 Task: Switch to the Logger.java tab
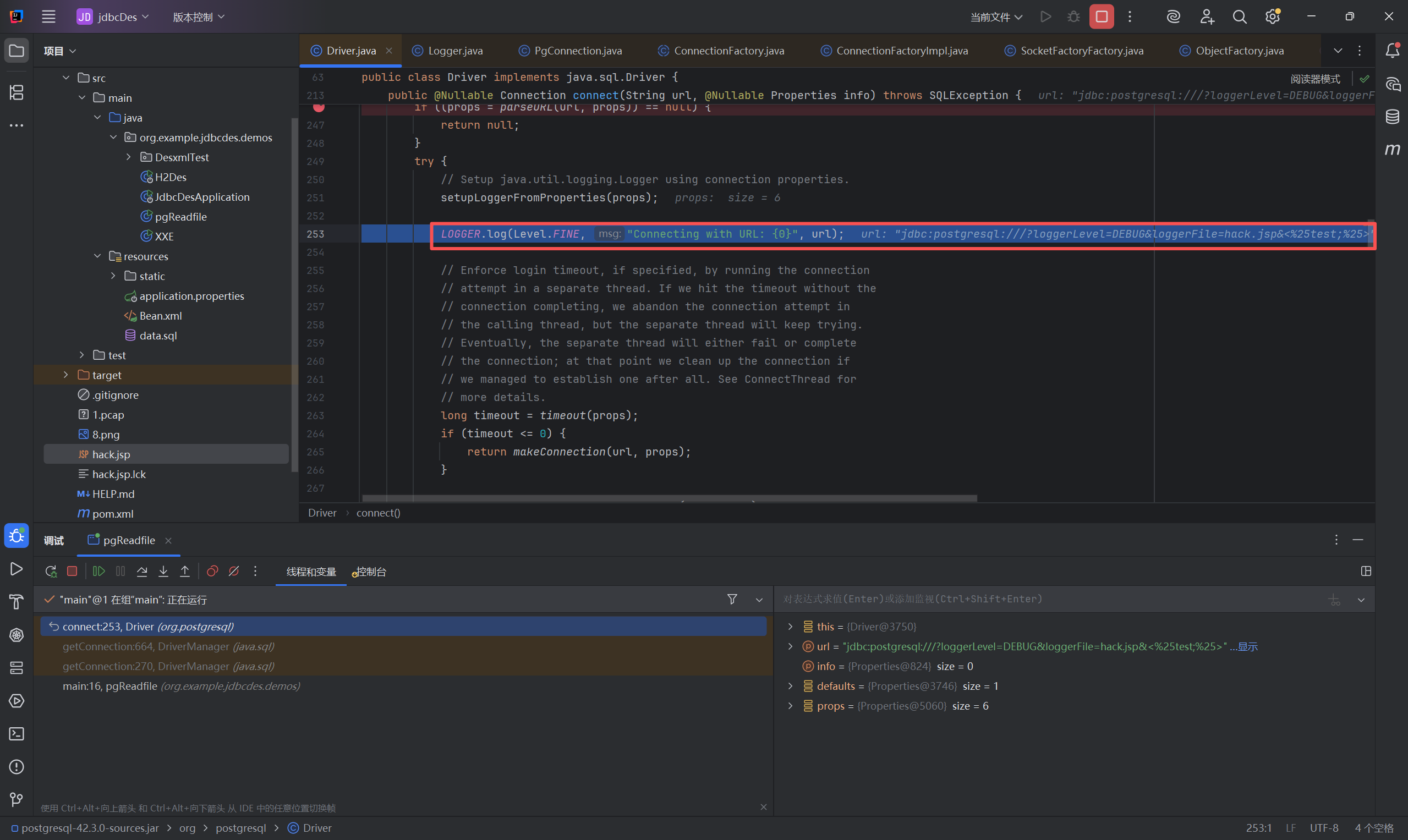(454, 51)
